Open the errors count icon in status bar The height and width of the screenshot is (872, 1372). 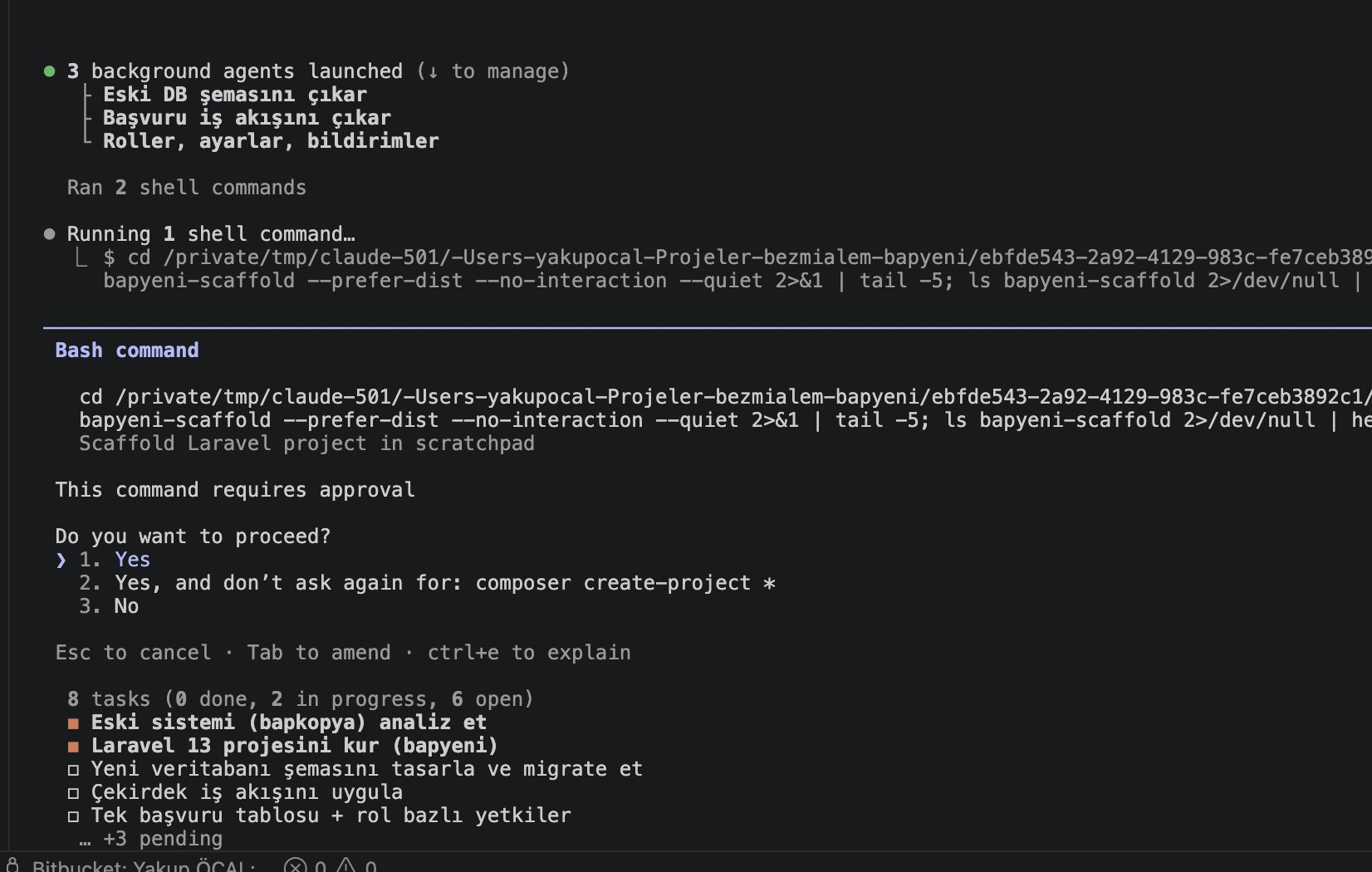click(295, 865)
